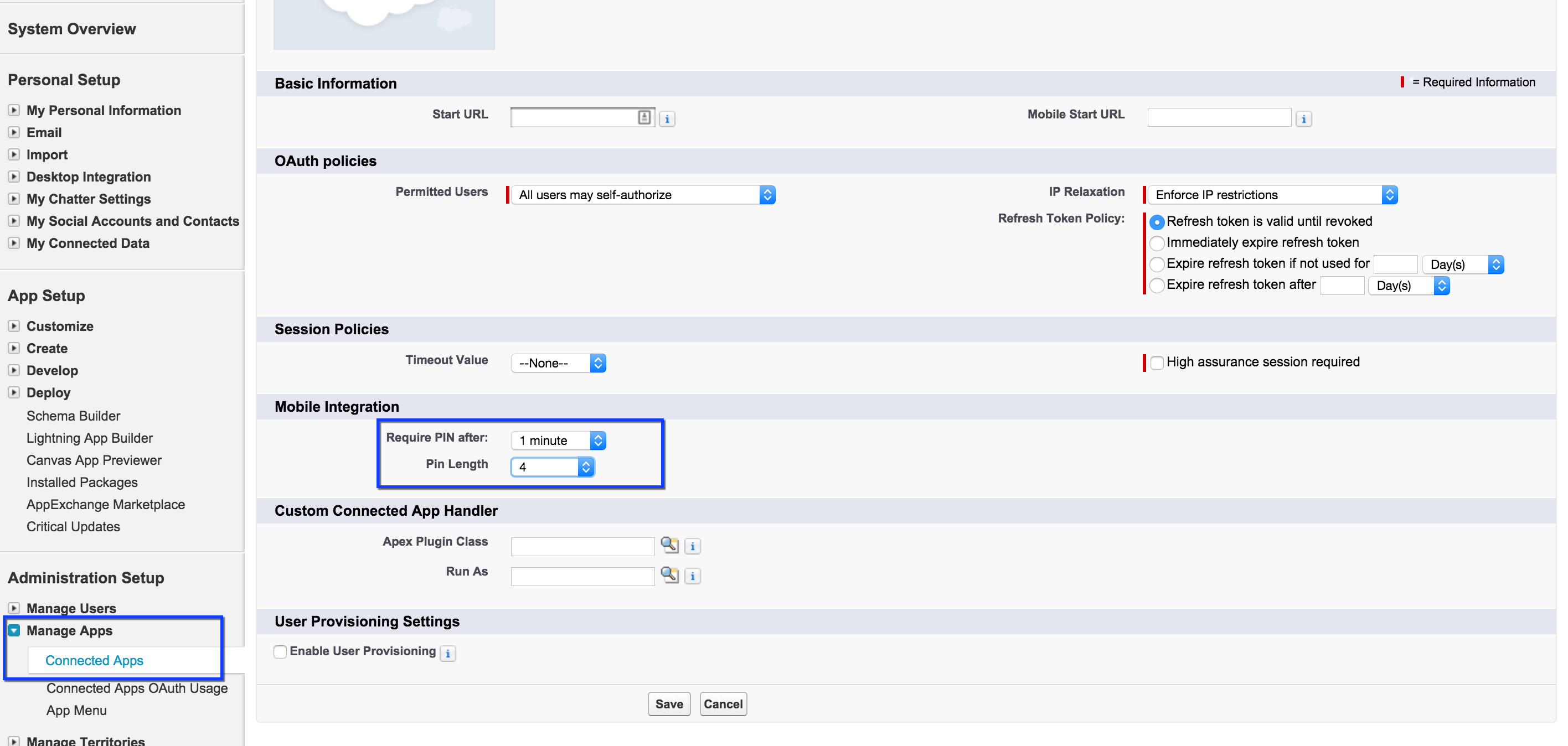Click number field for expire if not used
The height and width of the screenshot is (746, 1568).
point(1396,264)
